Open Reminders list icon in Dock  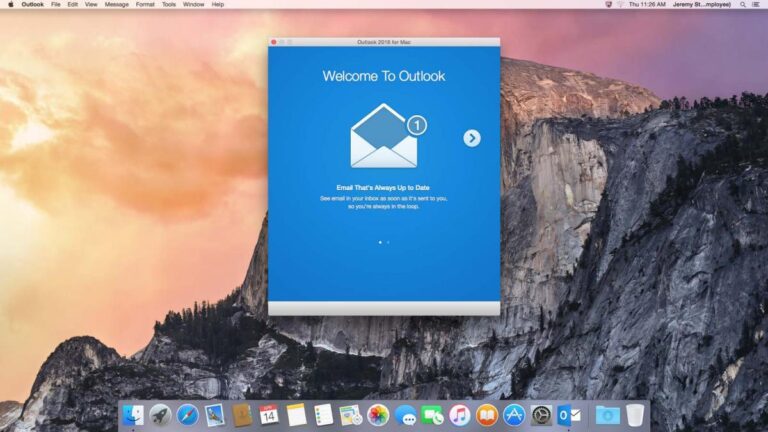[x=323, y=415]
